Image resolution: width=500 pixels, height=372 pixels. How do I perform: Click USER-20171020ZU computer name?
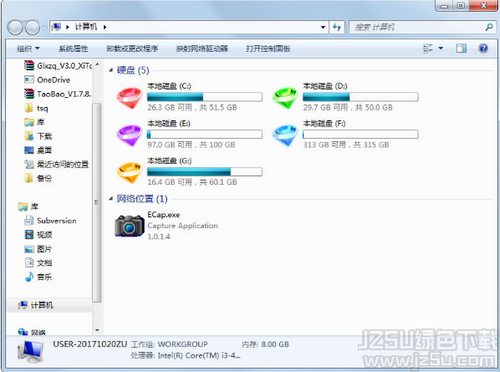point(90,344)
